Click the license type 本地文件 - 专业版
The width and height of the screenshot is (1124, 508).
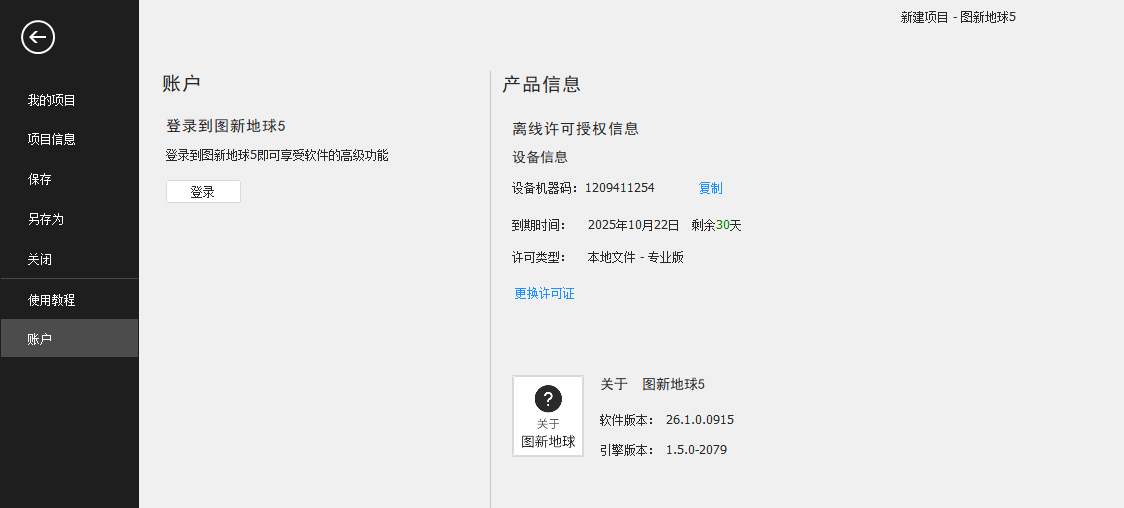[635, 257]
